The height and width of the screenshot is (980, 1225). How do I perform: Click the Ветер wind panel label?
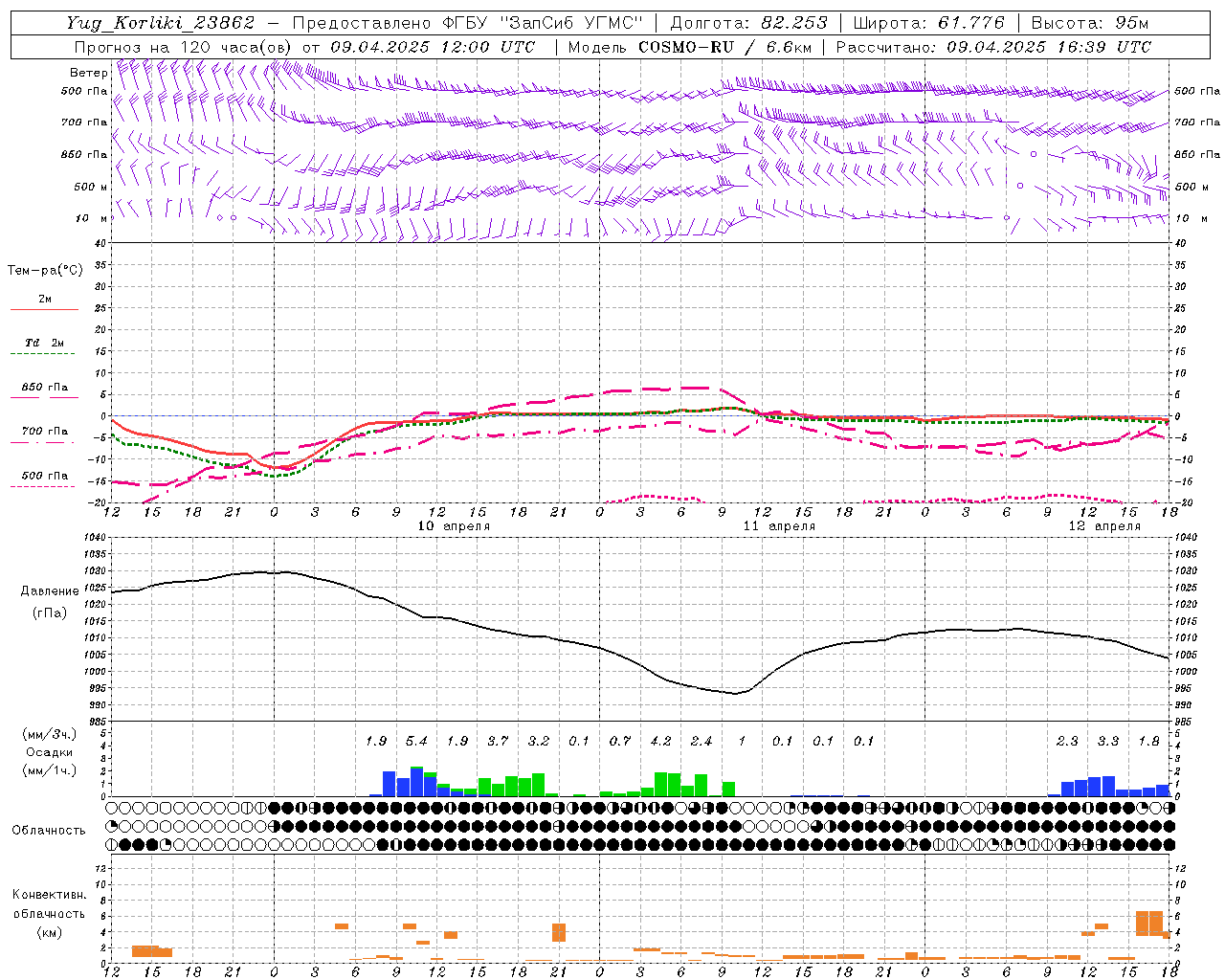pos(88,73)
